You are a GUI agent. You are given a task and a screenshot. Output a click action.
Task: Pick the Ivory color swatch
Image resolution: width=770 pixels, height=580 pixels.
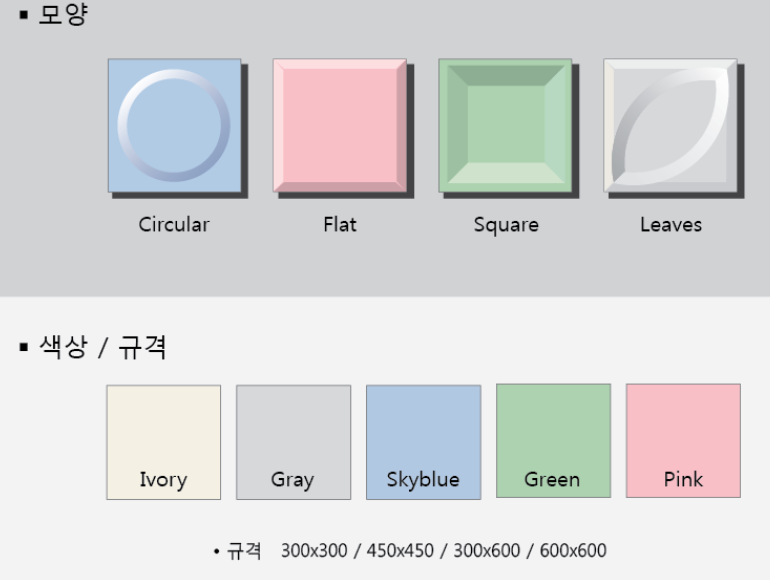click(x=164, y=442)
